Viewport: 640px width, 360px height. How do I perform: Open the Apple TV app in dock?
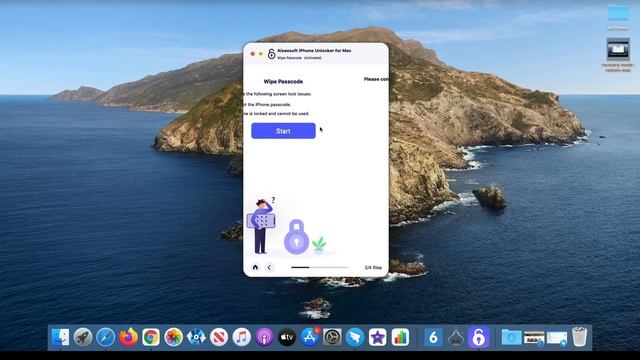coord(287,337)
